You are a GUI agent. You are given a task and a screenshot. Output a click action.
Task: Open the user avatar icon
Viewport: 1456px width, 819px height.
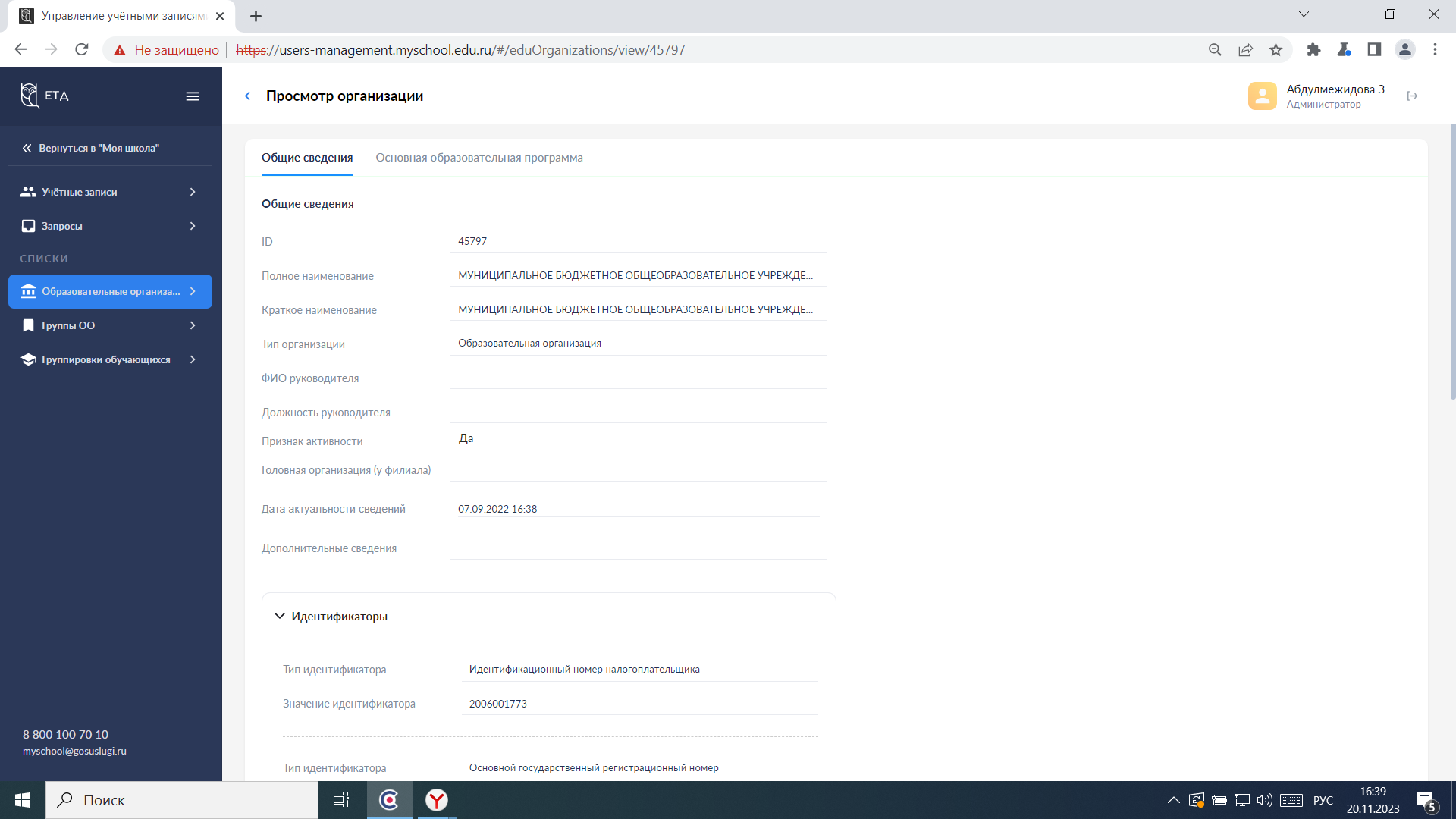[1263, 96]
